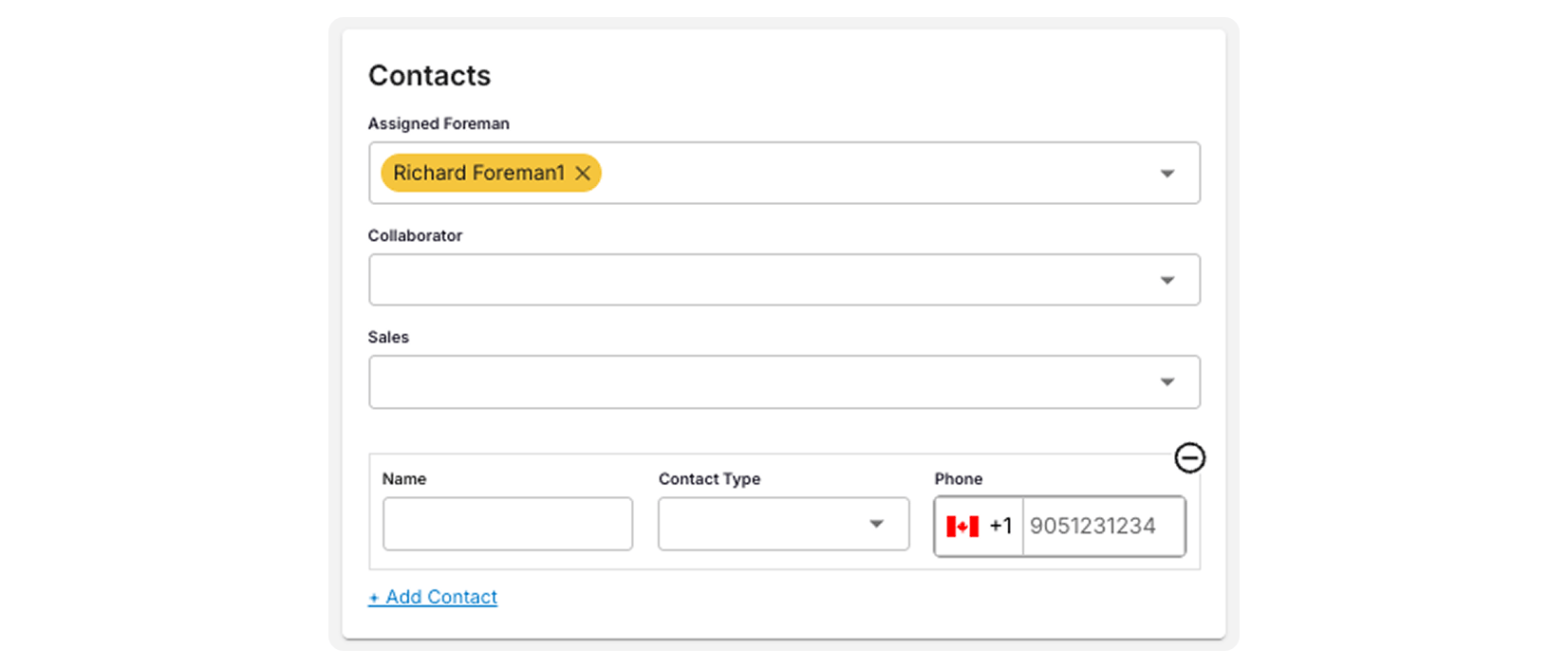Click the Collaborator label text

click(x=415, y=235)
